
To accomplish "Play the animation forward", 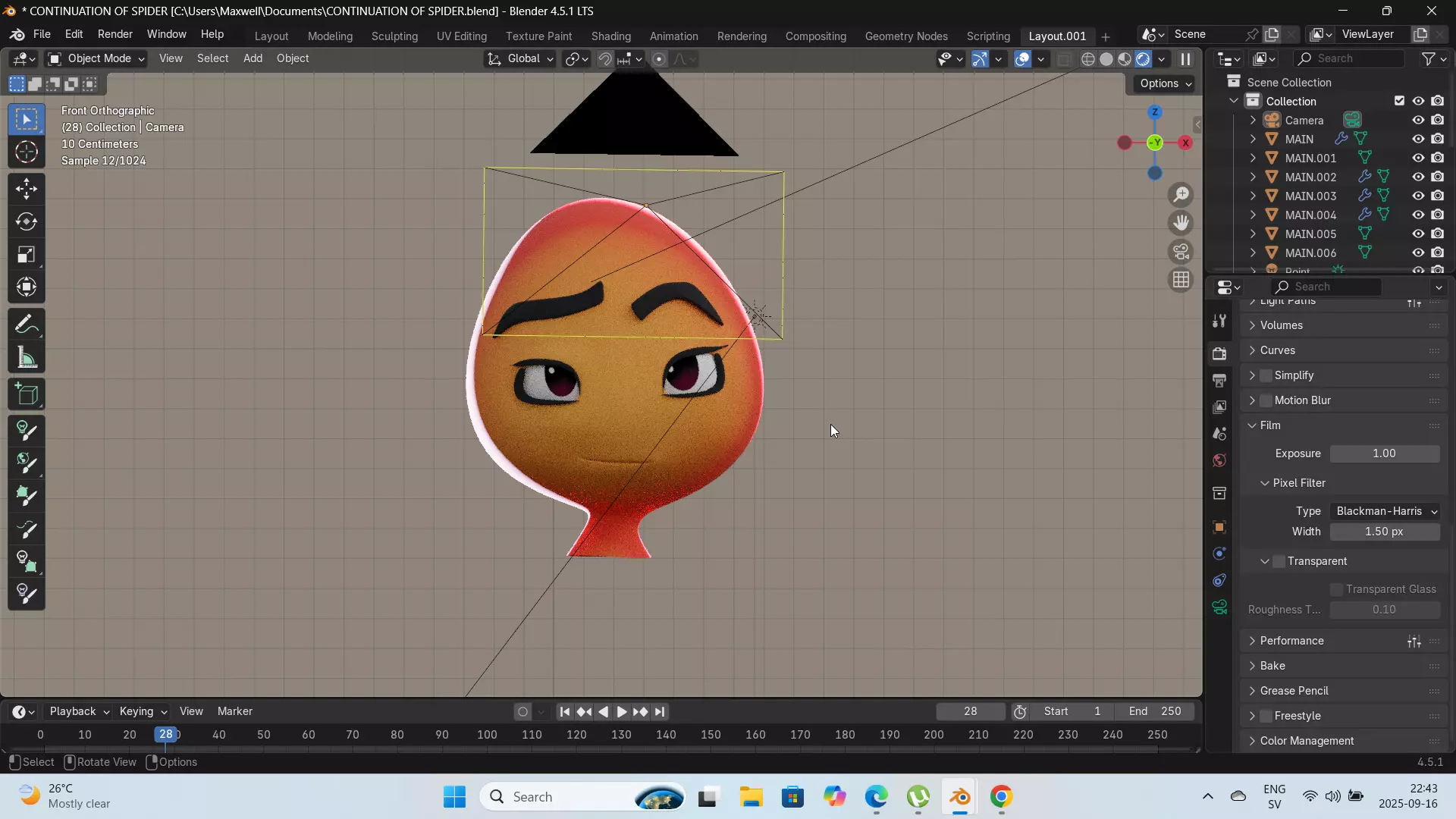I will tap(621, 712).
